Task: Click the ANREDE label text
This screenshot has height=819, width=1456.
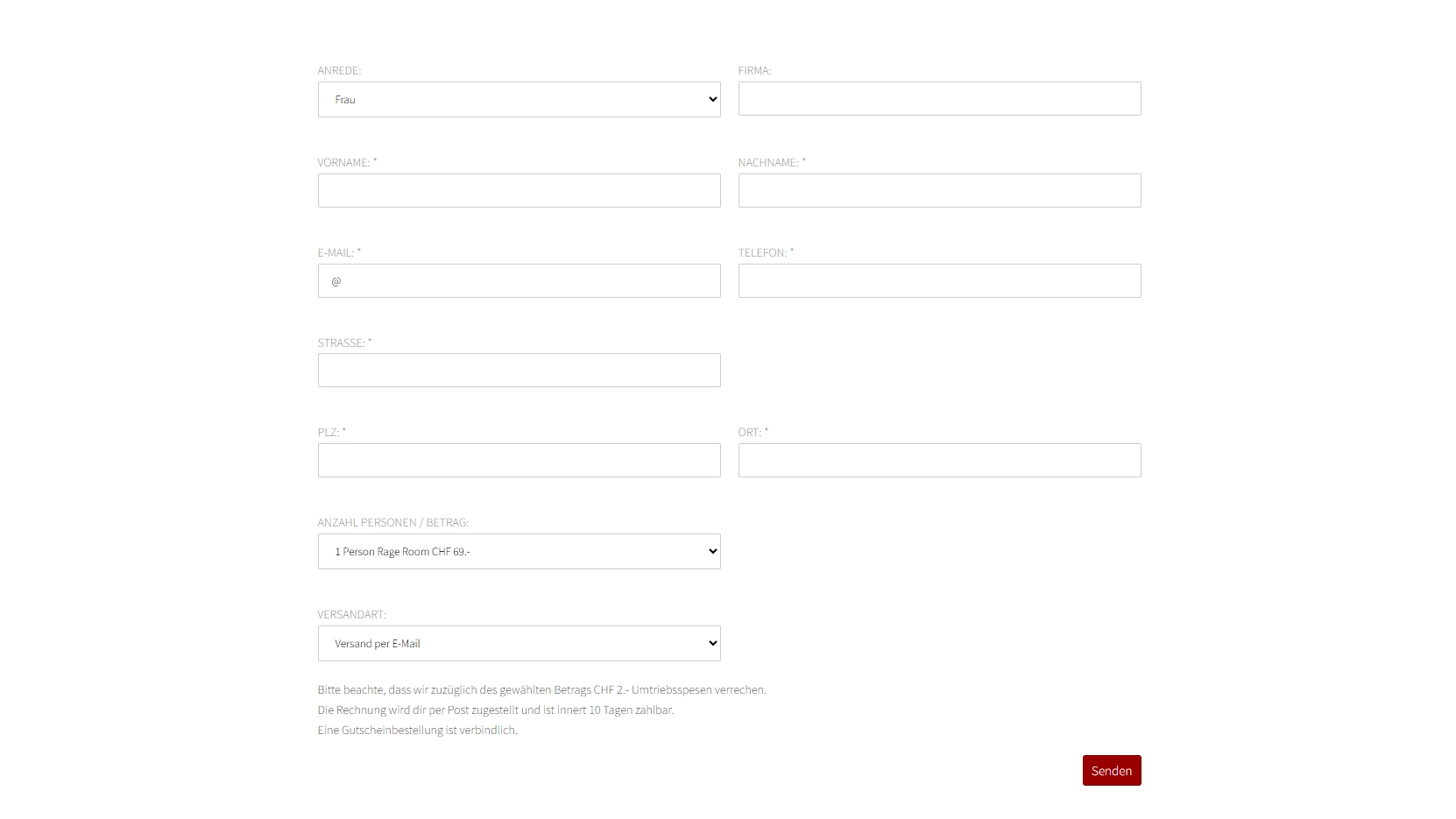Action: (x=339, y=70)
